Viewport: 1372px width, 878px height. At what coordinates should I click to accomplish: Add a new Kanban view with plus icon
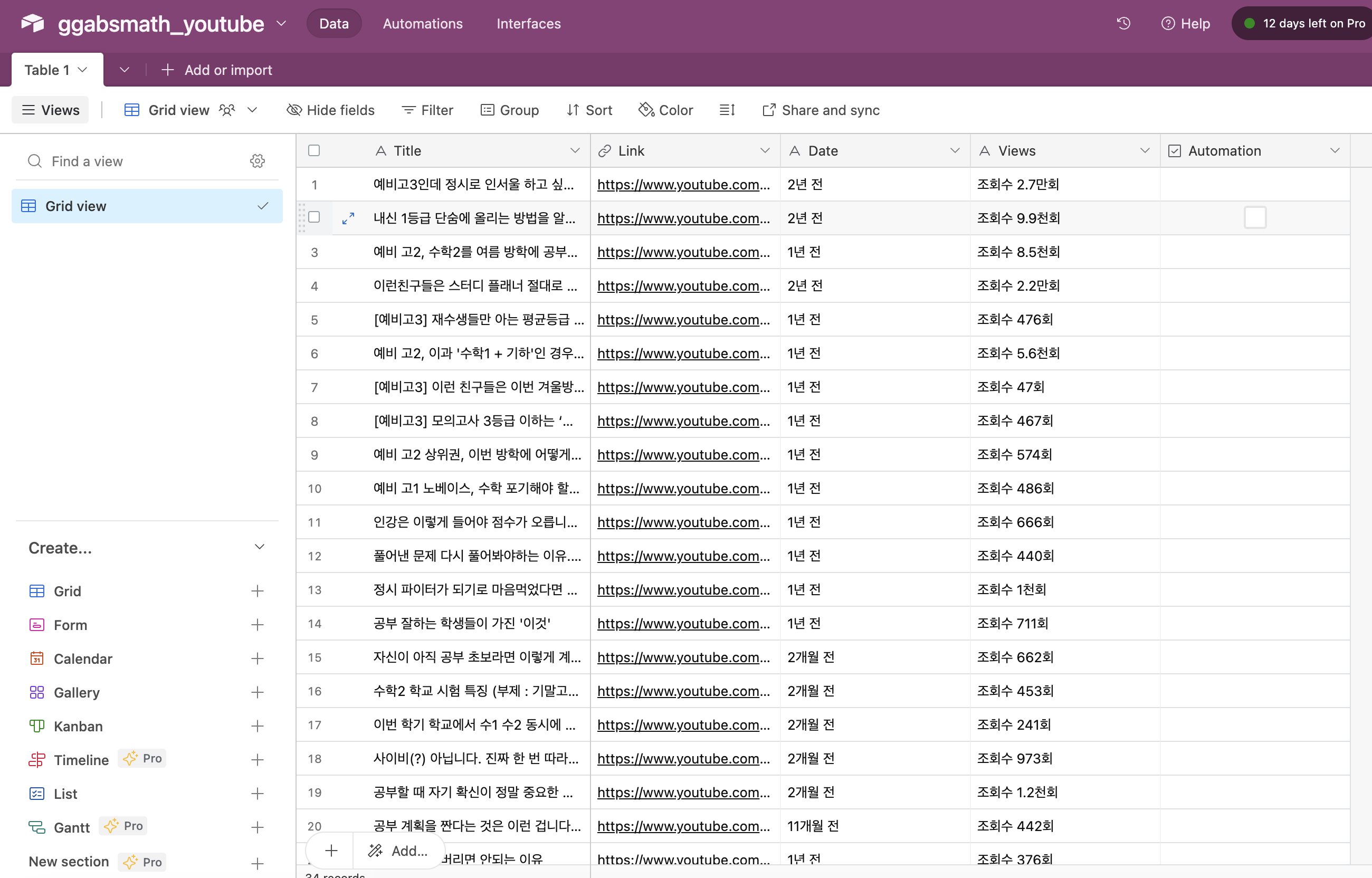pyautogui.click(x=257, y=726)
